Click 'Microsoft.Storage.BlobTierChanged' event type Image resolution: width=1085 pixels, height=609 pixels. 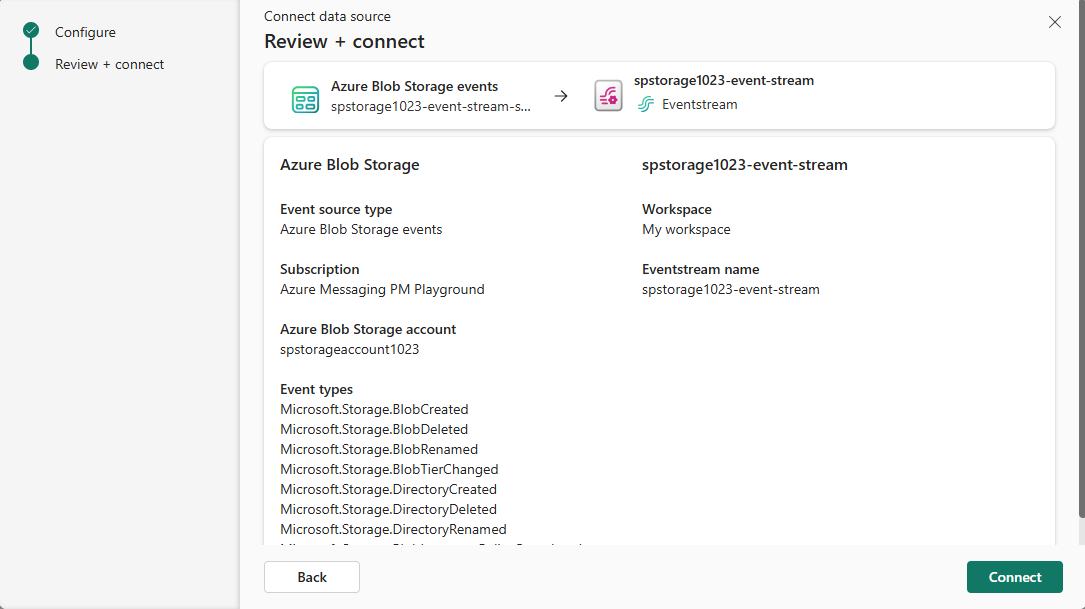(389, 469)
